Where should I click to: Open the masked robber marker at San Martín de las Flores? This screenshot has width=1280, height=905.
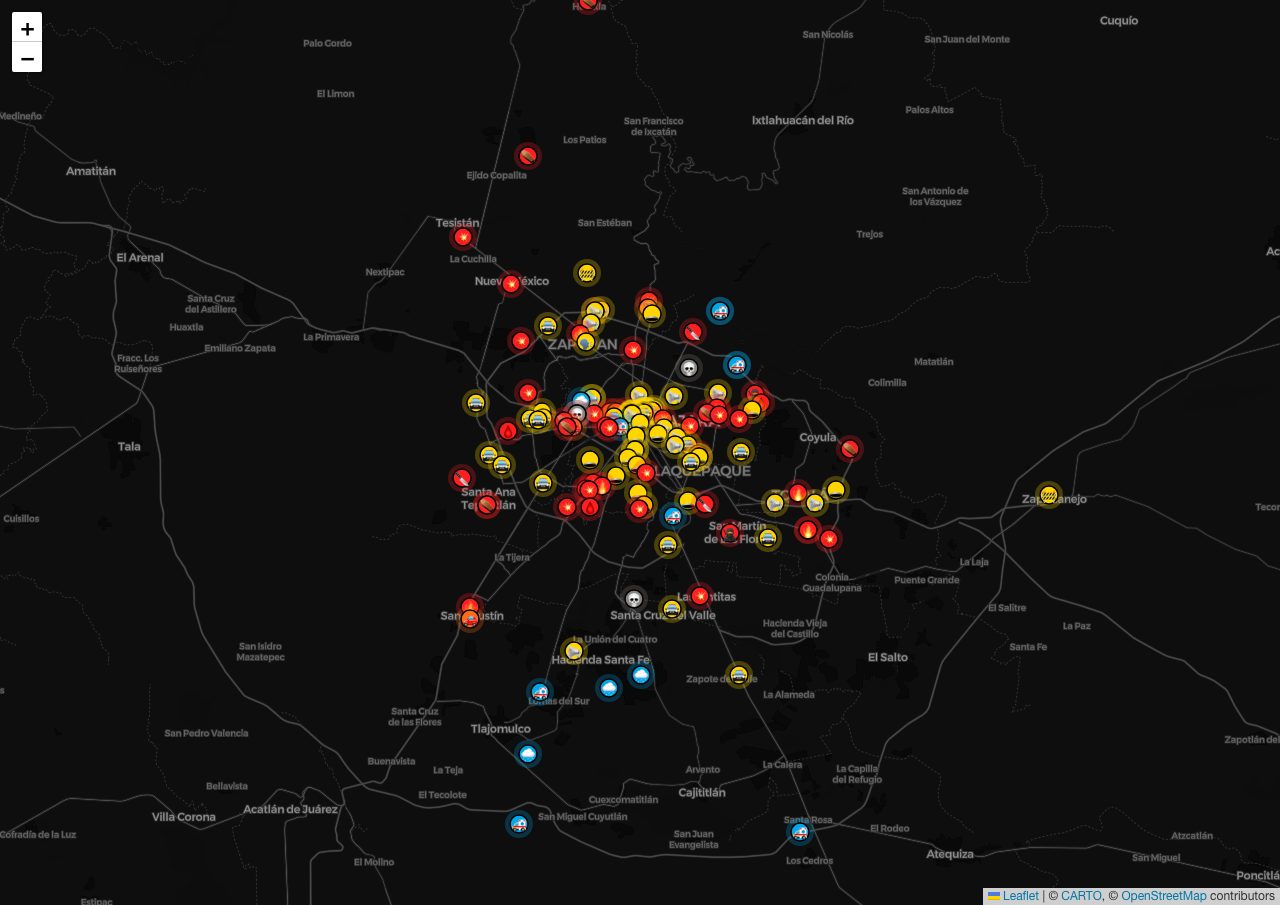(x=729, y=534)
